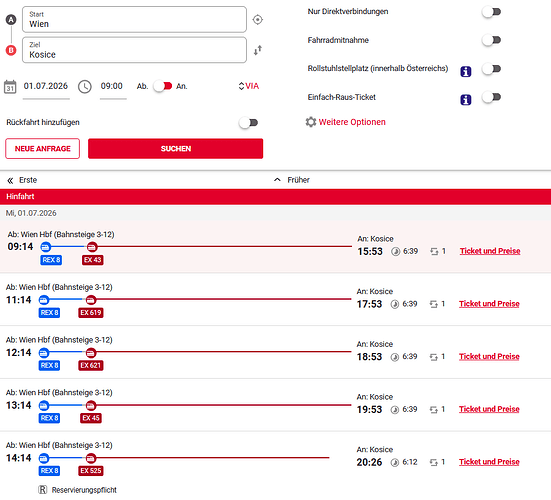
Task: Switch the Ab./An. departure-arrival toggle
Action: tap(163, 86)
